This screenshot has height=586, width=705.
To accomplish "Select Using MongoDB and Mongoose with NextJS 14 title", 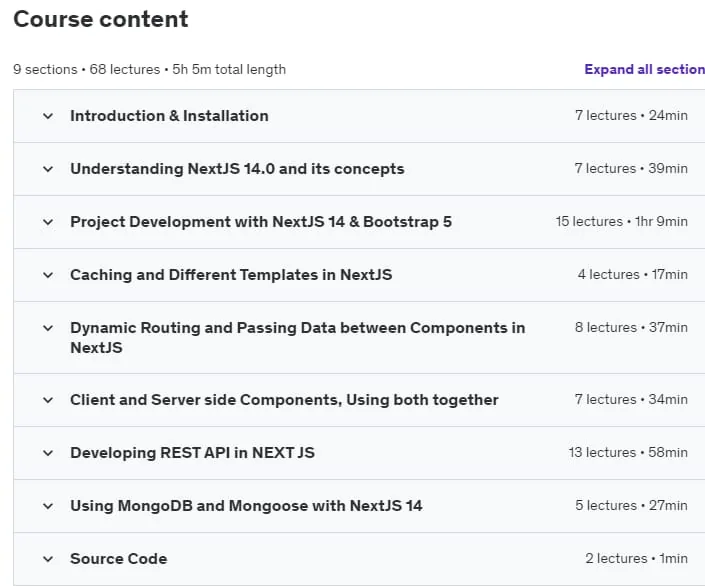I will click(x=246, y=506).
